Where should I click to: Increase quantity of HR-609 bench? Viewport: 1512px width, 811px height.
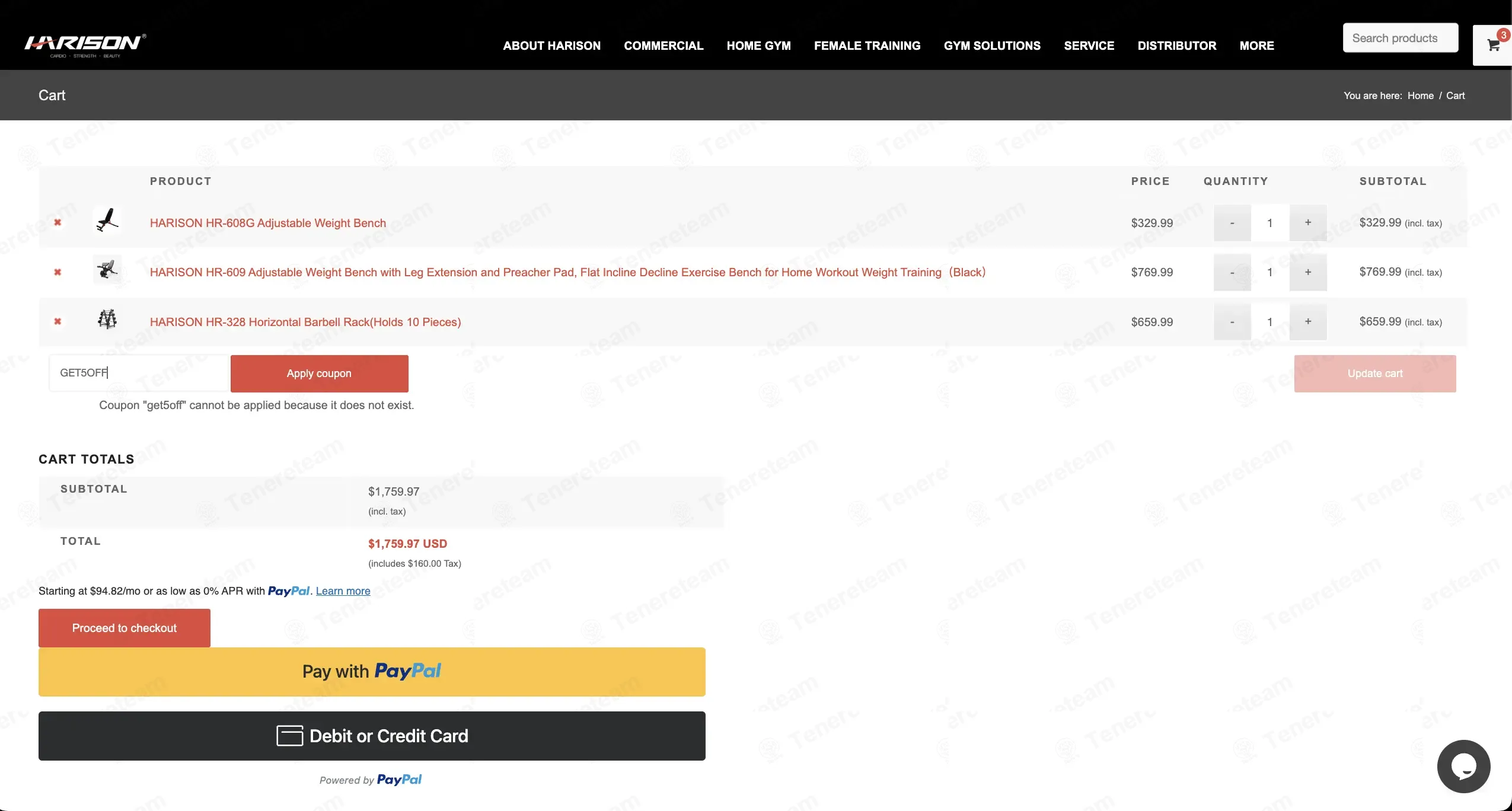click(x=1308, y=272)
